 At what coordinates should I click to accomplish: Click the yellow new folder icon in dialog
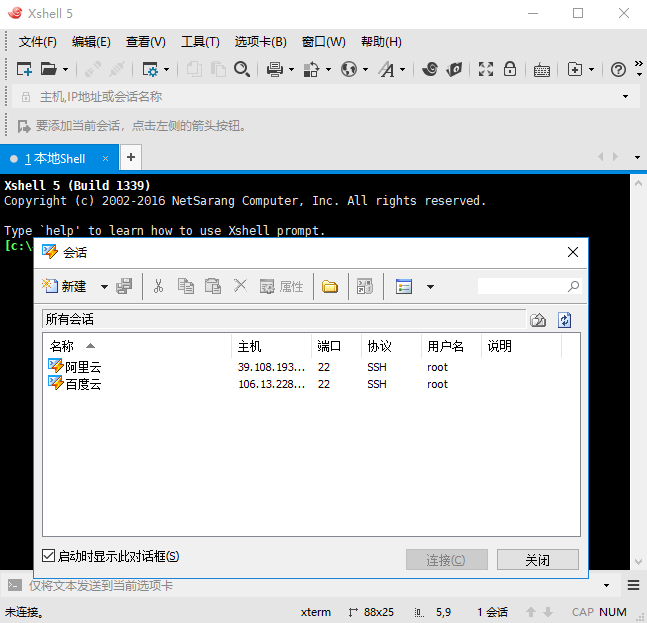pos(330,286)
